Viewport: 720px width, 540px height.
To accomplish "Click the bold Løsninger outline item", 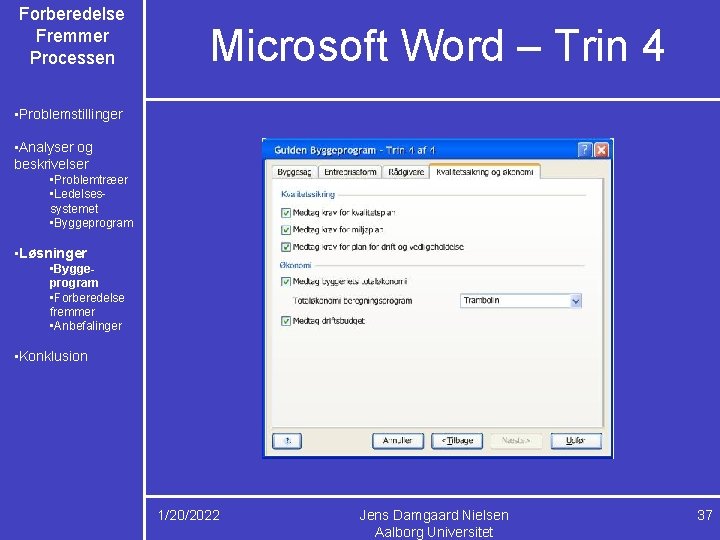I will pyautogui.click(x=51, y=253).
